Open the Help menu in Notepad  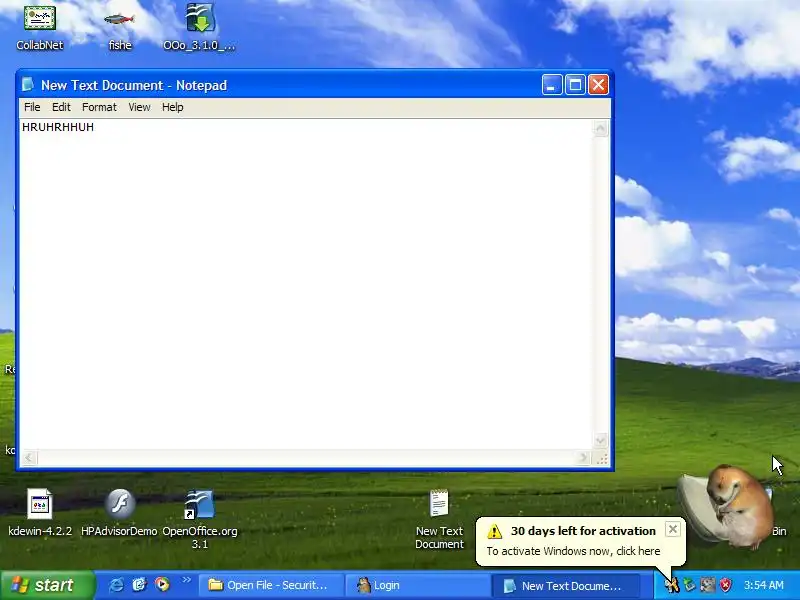[x=172, y=107]
